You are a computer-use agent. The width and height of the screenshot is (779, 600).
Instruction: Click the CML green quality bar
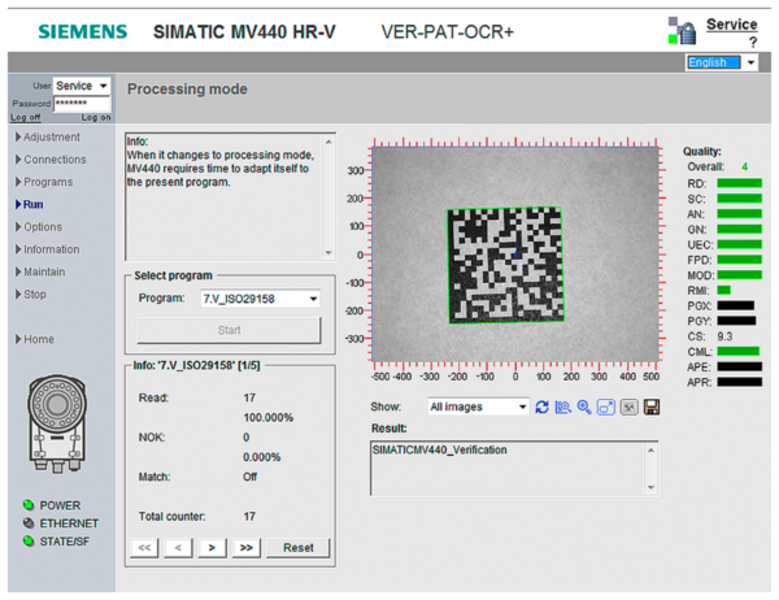738,351
